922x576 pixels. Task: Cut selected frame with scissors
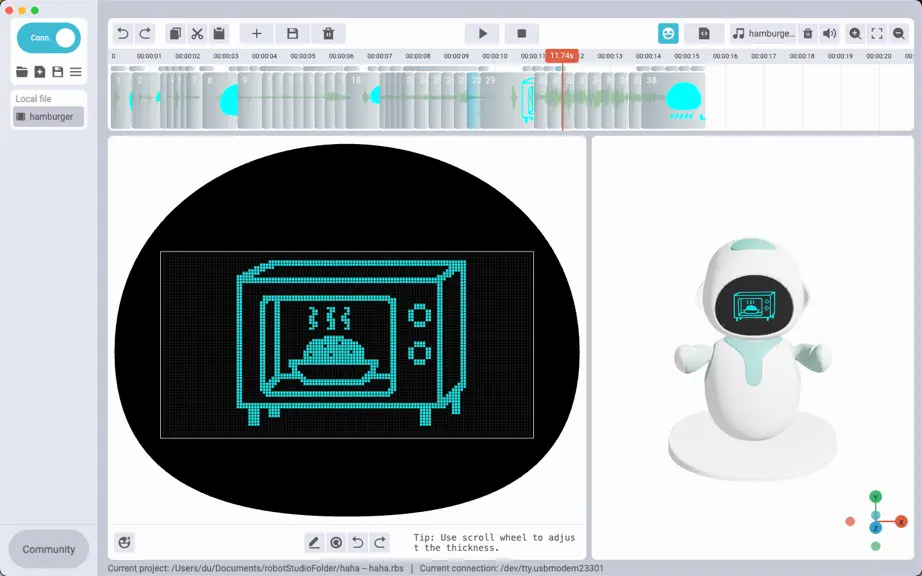tap(197, 34)
